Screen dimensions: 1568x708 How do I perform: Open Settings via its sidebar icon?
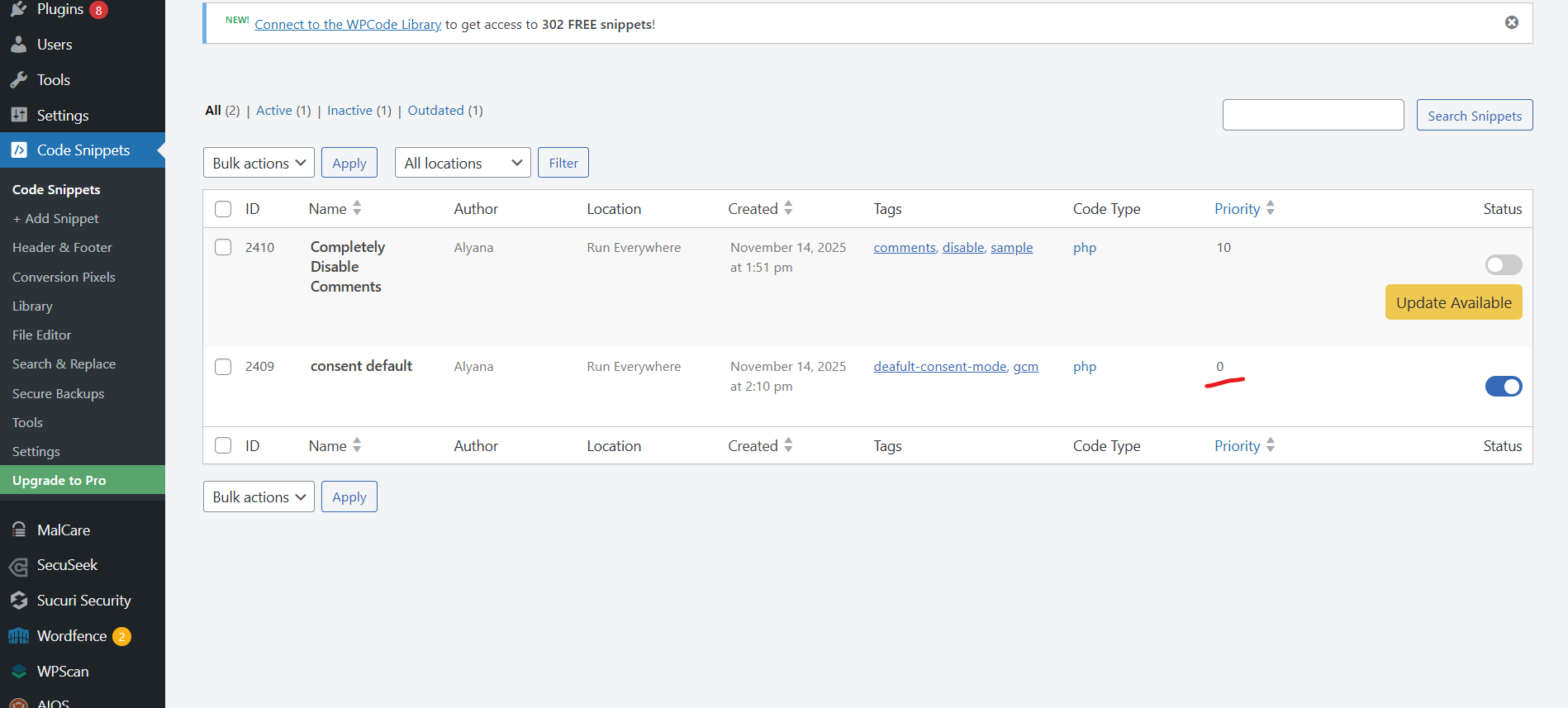[x=18, y=115]
